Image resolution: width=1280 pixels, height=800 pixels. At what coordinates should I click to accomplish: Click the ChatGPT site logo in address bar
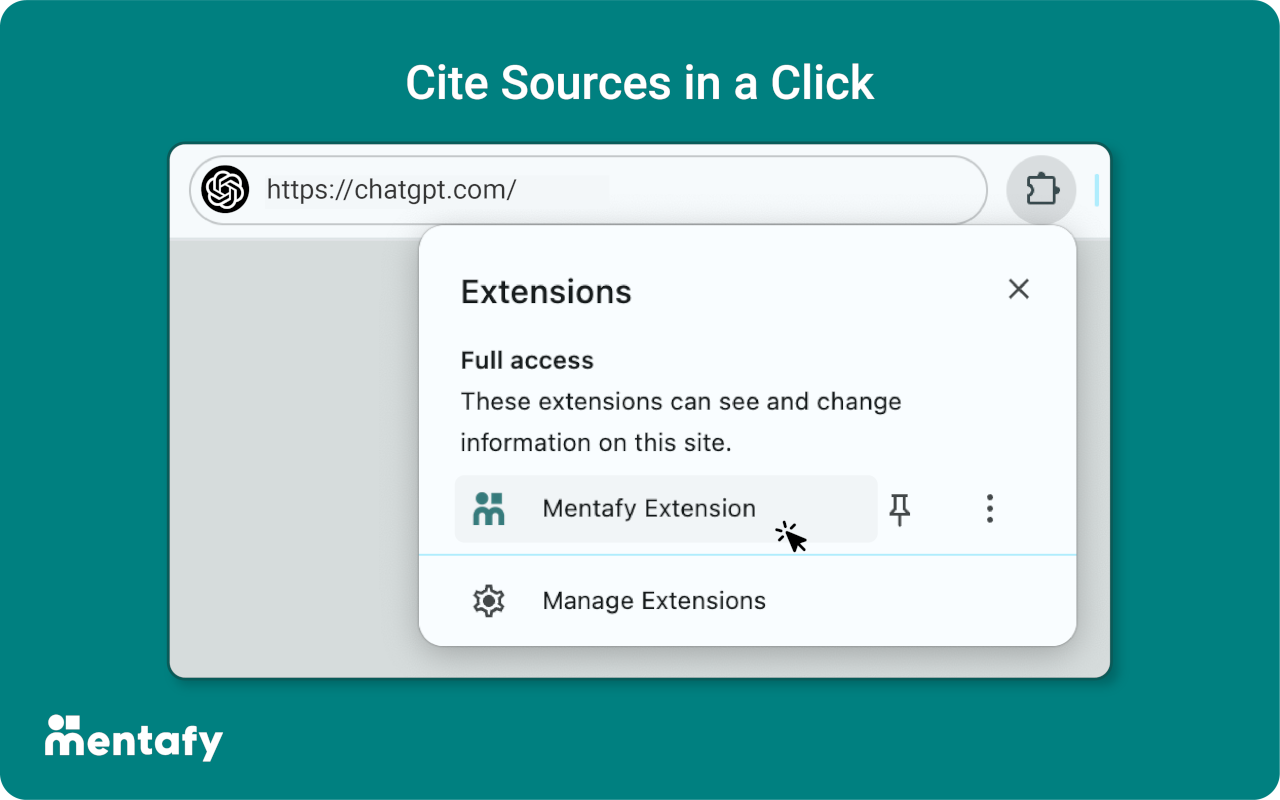[x=225, y=189]
